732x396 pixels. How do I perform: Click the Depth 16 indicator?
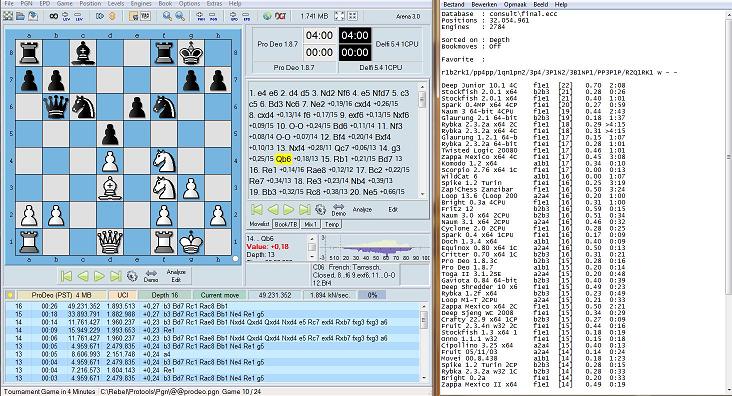click(165, 295)
